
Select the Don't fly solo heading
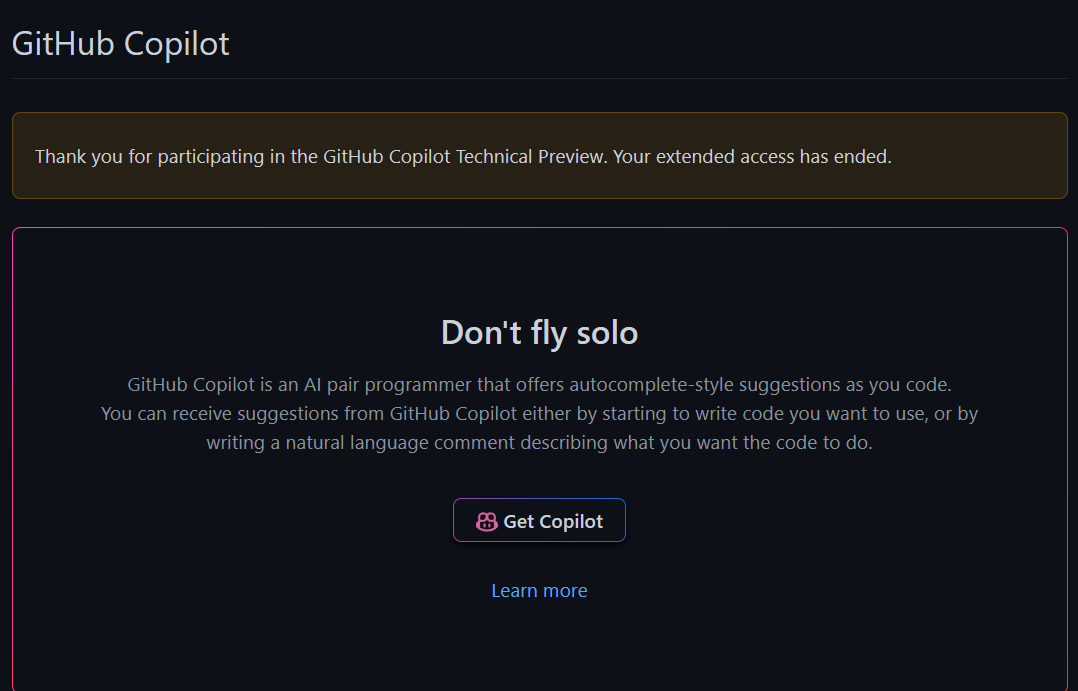539,332
